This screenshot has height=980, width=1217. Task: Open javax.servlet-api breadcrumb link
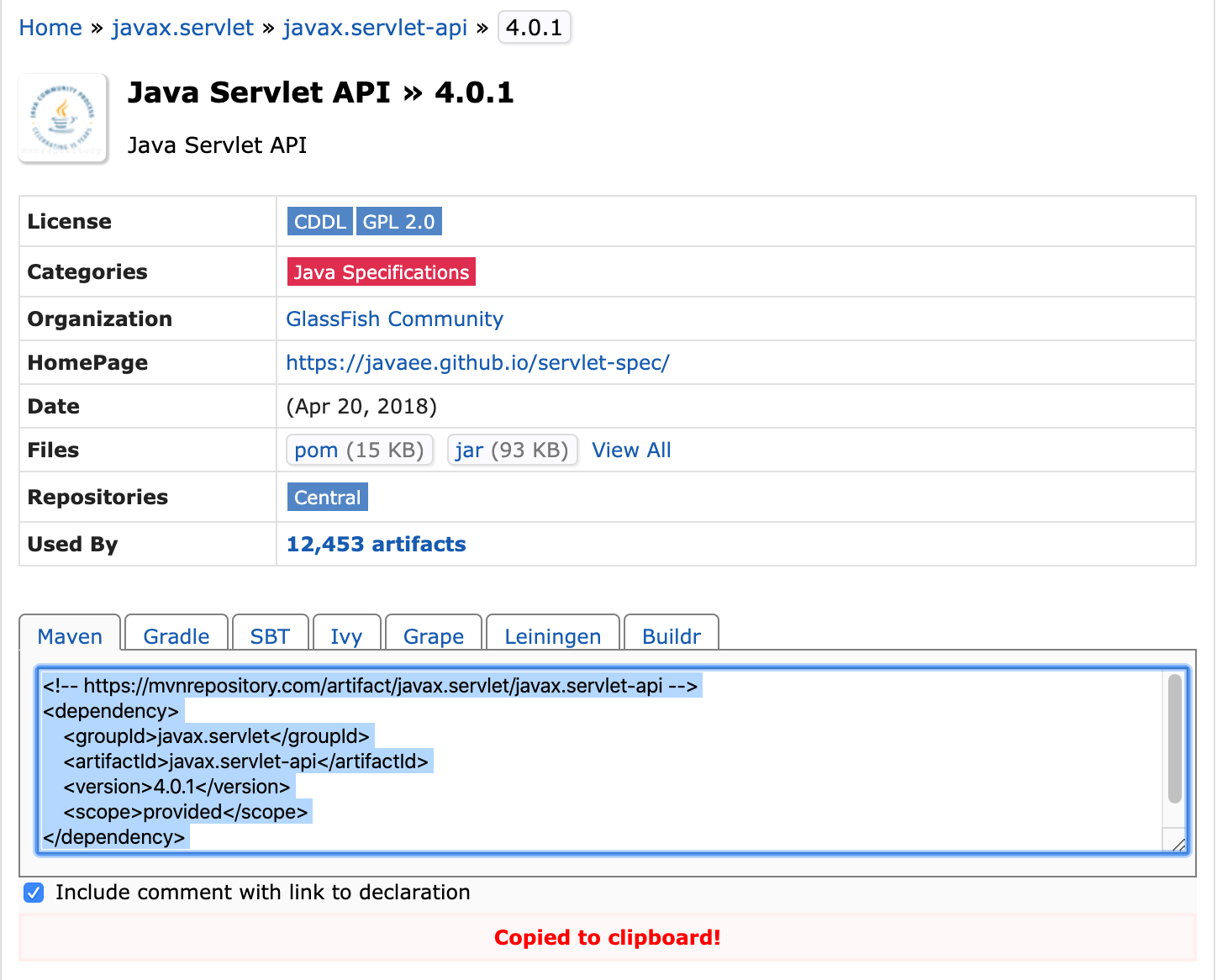(x=375, y=28)
